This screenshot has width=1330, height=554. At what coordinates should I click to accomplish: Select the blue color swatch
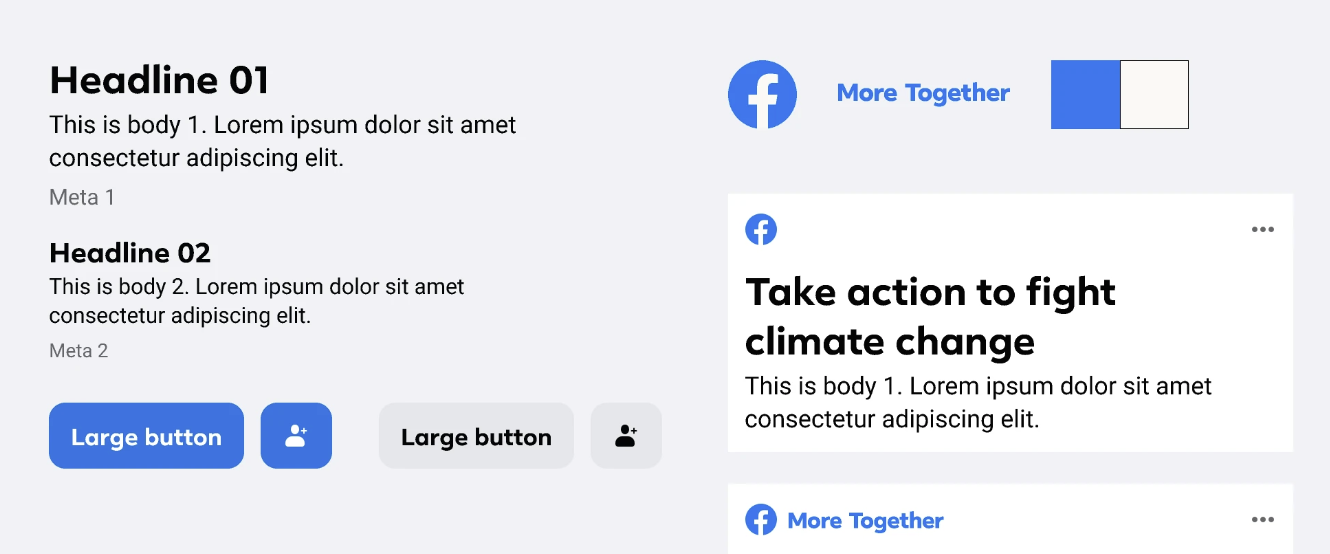(x=1085, y=94)
